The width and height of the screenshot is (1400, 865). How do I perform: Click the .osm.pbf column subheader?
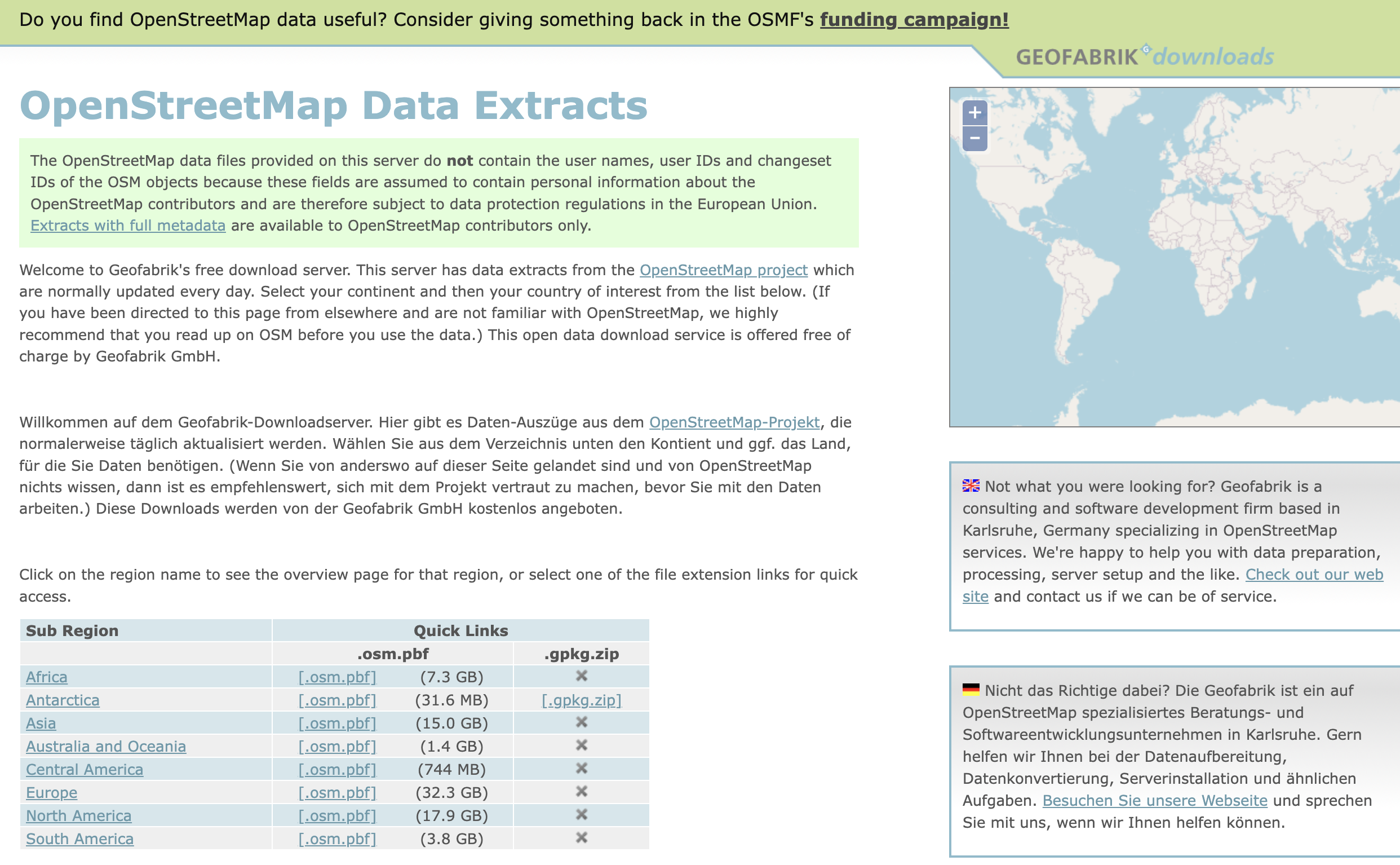(393, 654)
